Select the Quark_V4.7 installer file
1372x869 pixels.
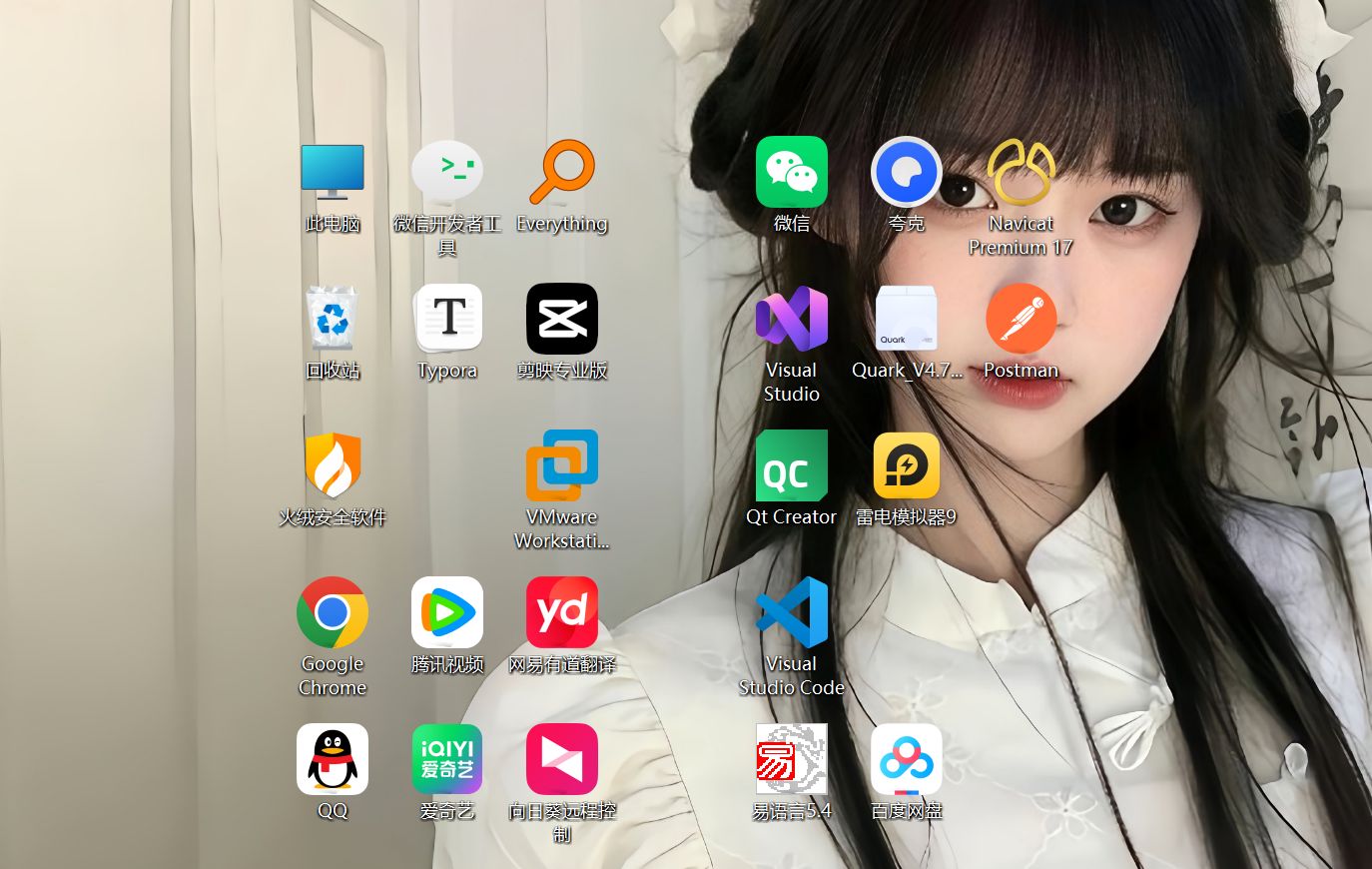coord(907,318)
